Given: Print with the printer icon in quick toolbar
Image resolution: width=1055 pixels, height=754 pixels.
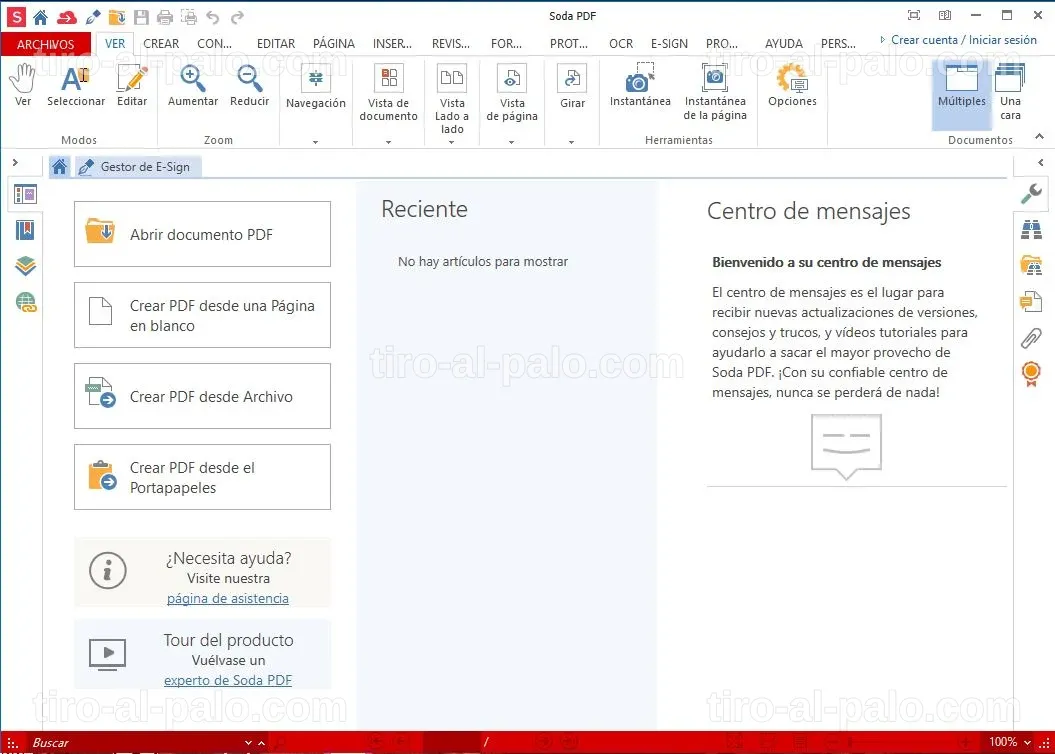Looking at the screenshot, I should 165,17.
